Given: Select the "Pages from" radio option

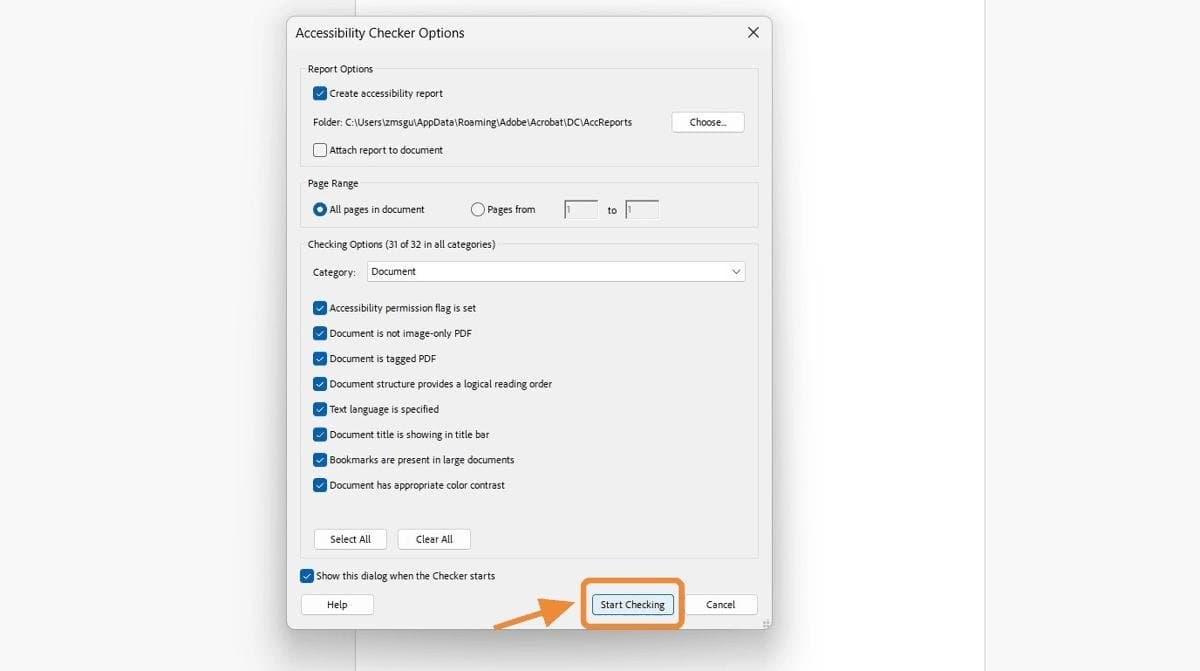Looking at the screenshot, I should pos(477,209).
